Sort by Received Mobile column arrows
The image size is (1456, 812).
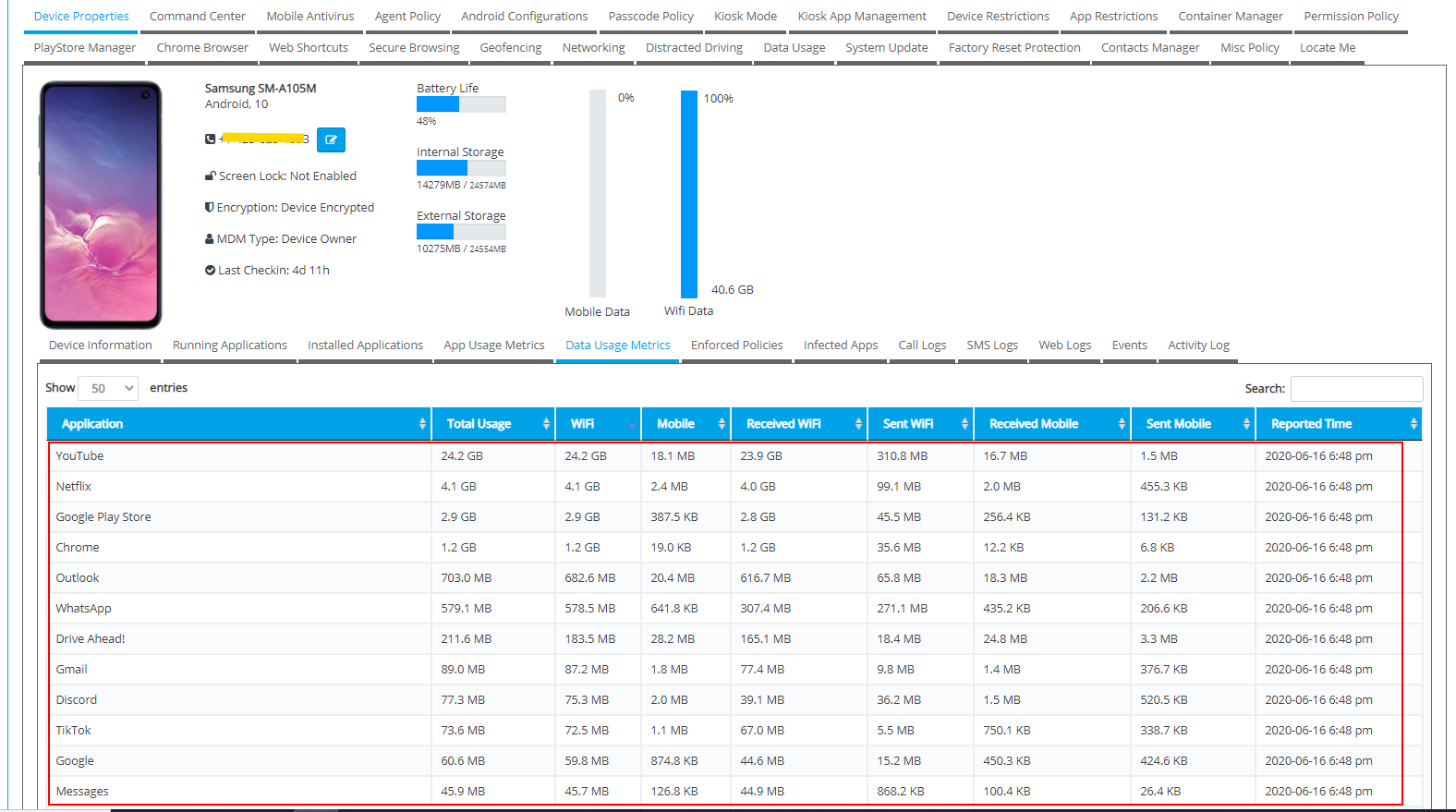tap(1122, 424)
